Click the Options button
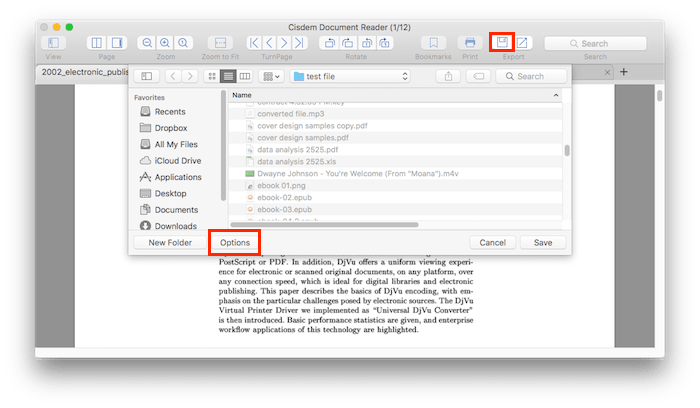Image resolution: width=700 pixels, height=408 pixels. (235, 242)
